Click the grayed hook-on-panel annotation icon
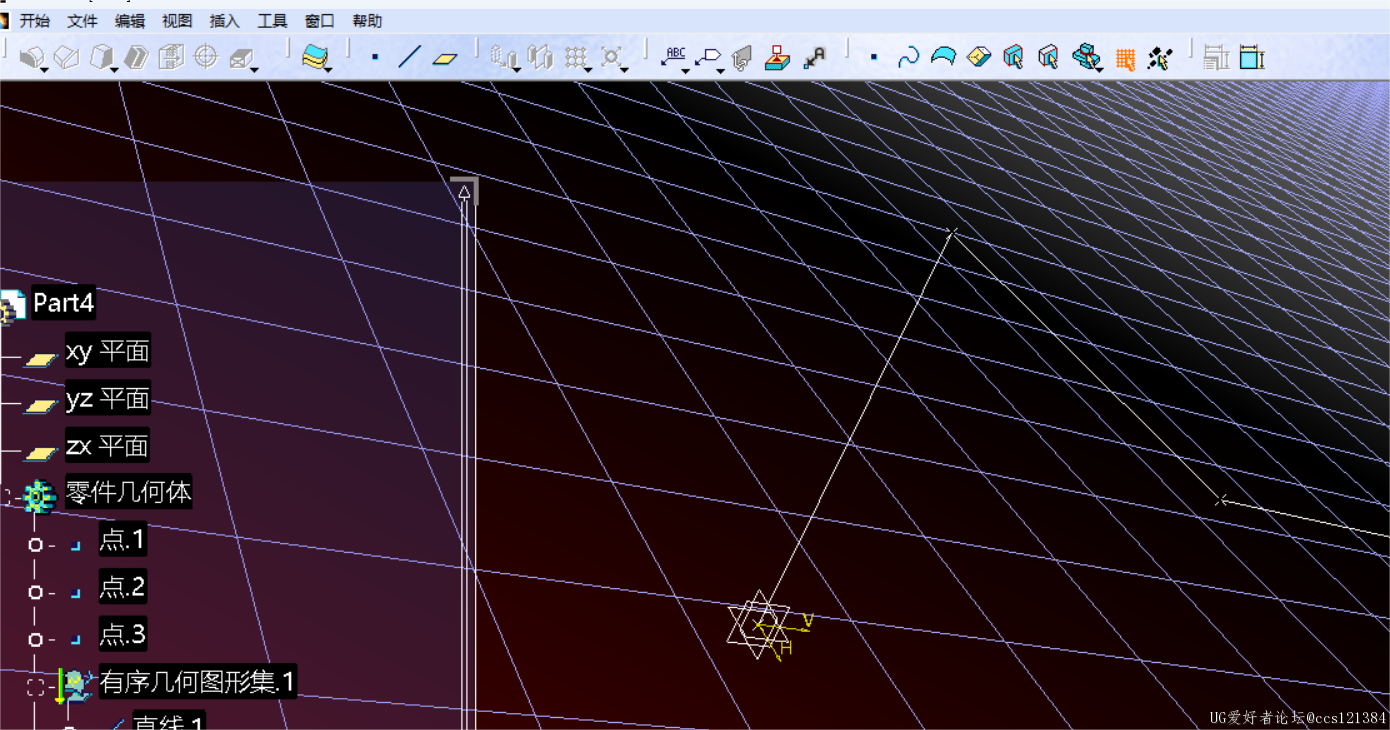 741,58
